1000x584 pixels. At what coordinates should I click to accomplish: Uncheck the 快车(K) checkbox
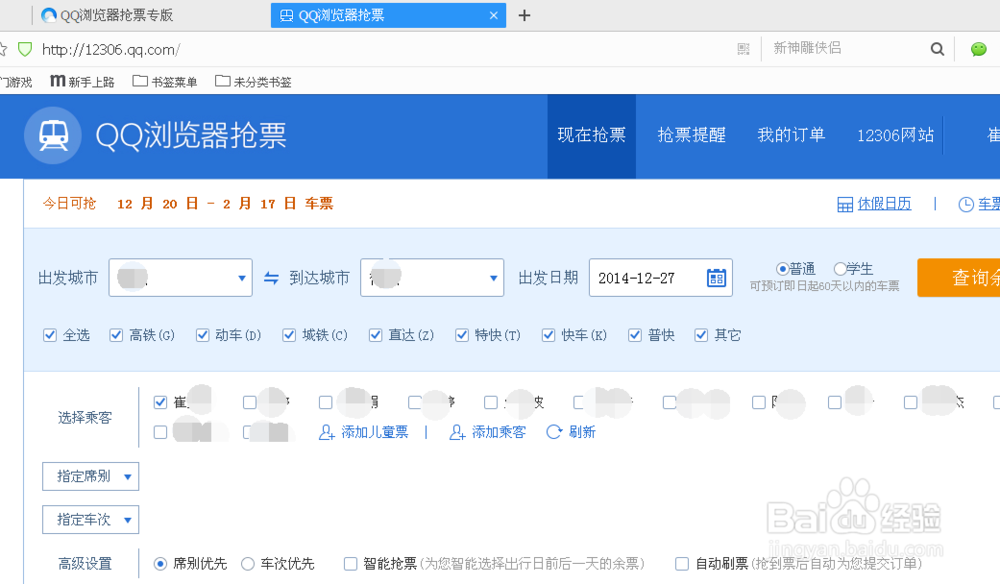point(548,335)
